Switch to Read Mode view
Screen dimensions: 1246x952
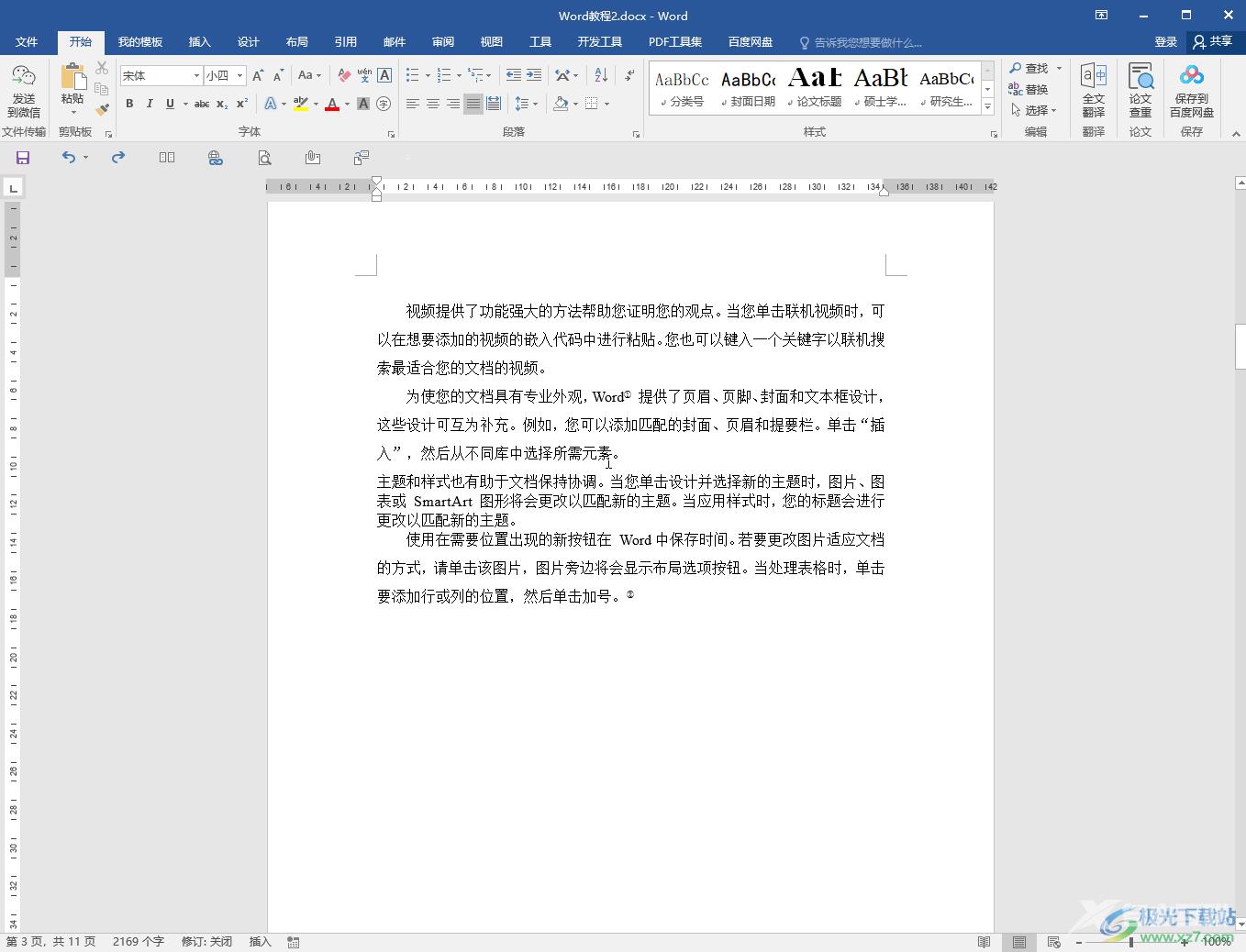[x=985, y=942]
